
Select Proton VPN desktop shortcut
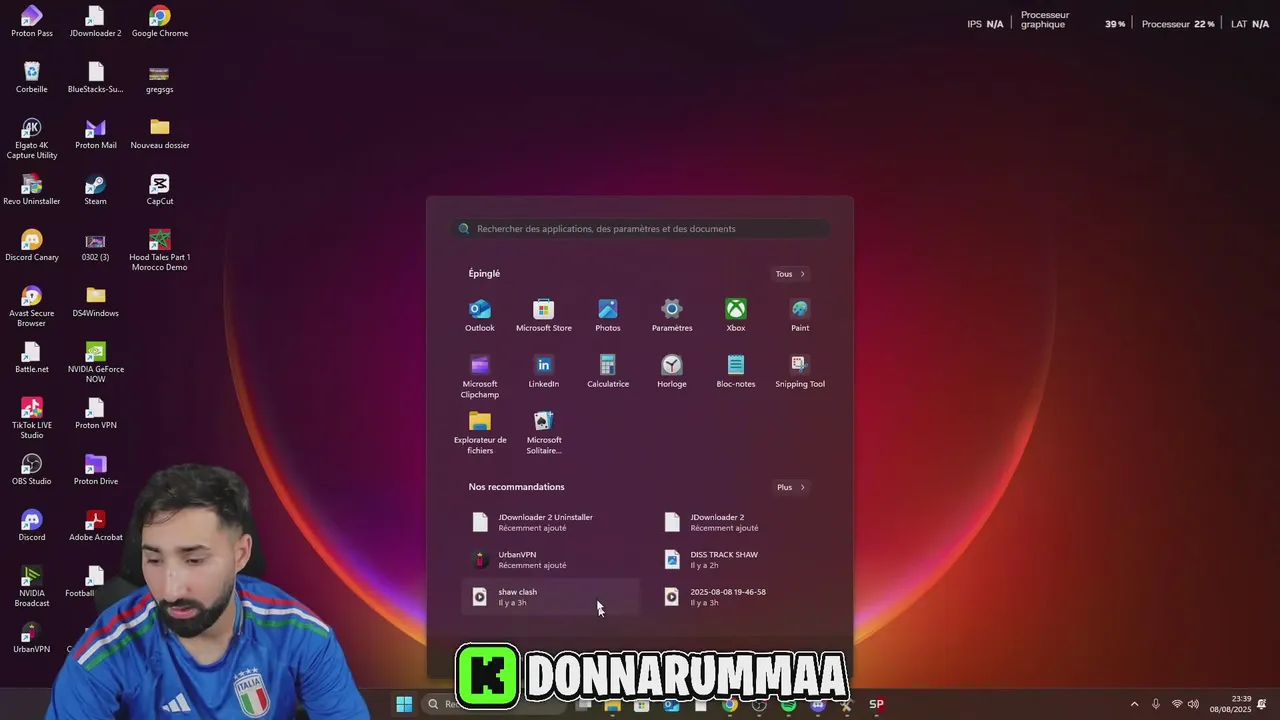(96, 414)
